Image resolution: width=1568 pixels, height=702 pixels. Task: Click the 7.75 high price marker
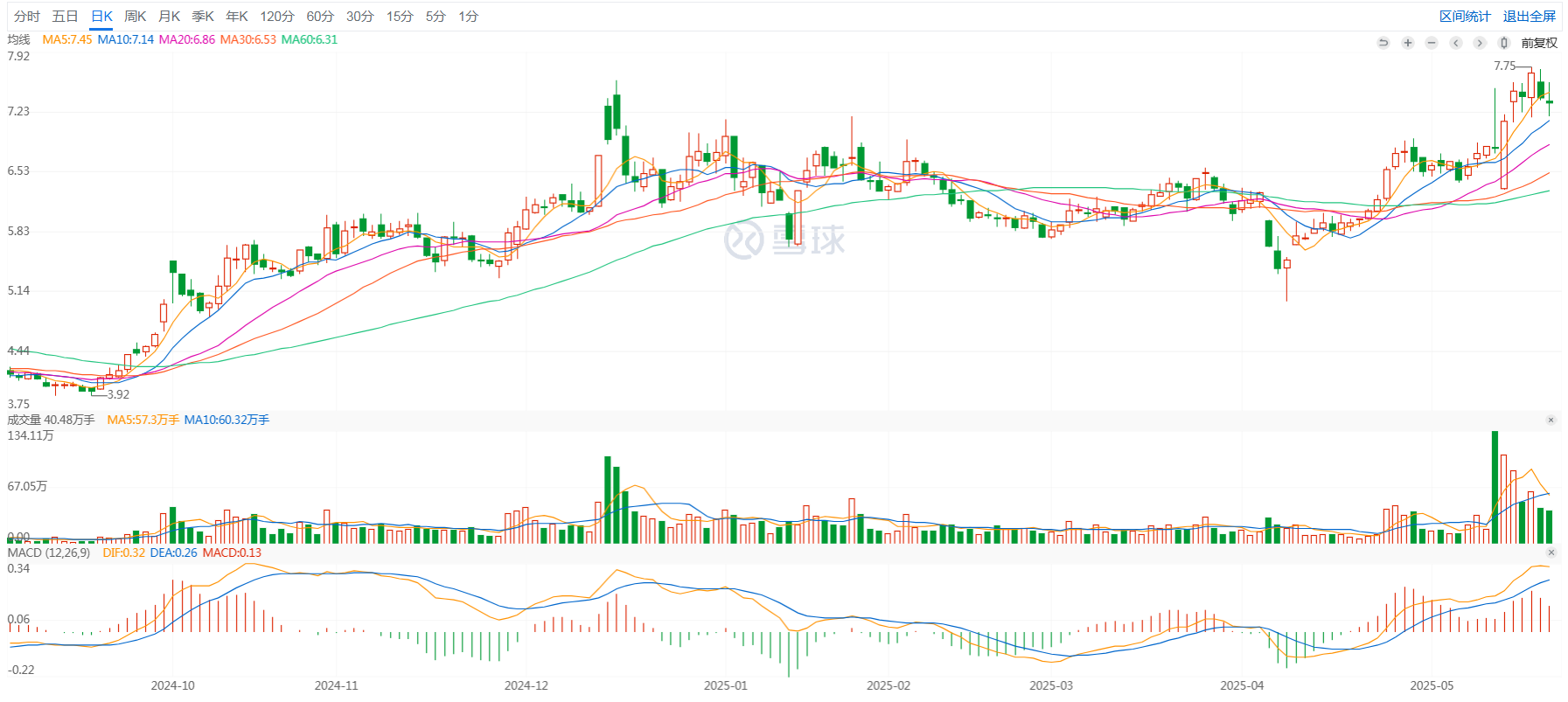1504,66
